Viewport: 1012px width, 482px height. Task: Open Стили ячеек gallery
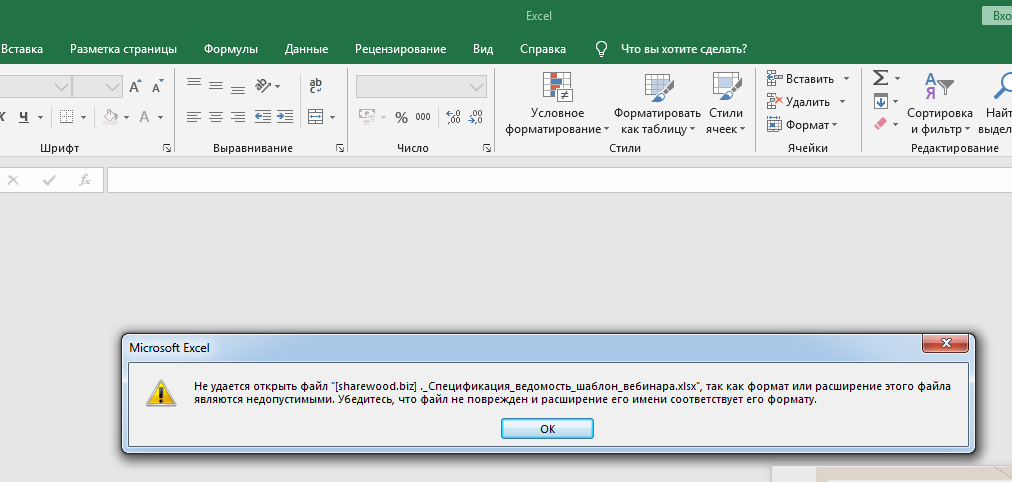pyautogui.click(x=725, y=103)
